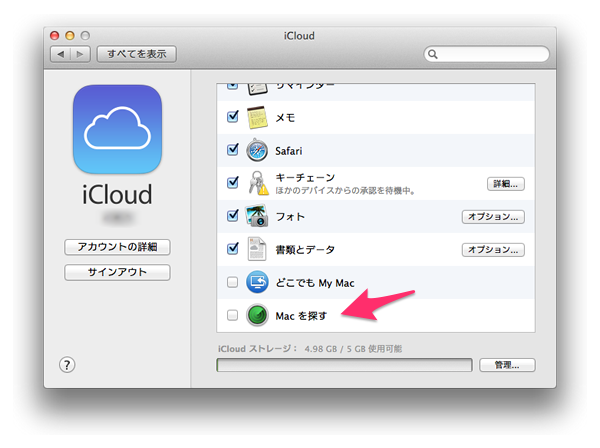Click the Mac を探す label
The image size is (600, 448).
(x=301, y=316)
